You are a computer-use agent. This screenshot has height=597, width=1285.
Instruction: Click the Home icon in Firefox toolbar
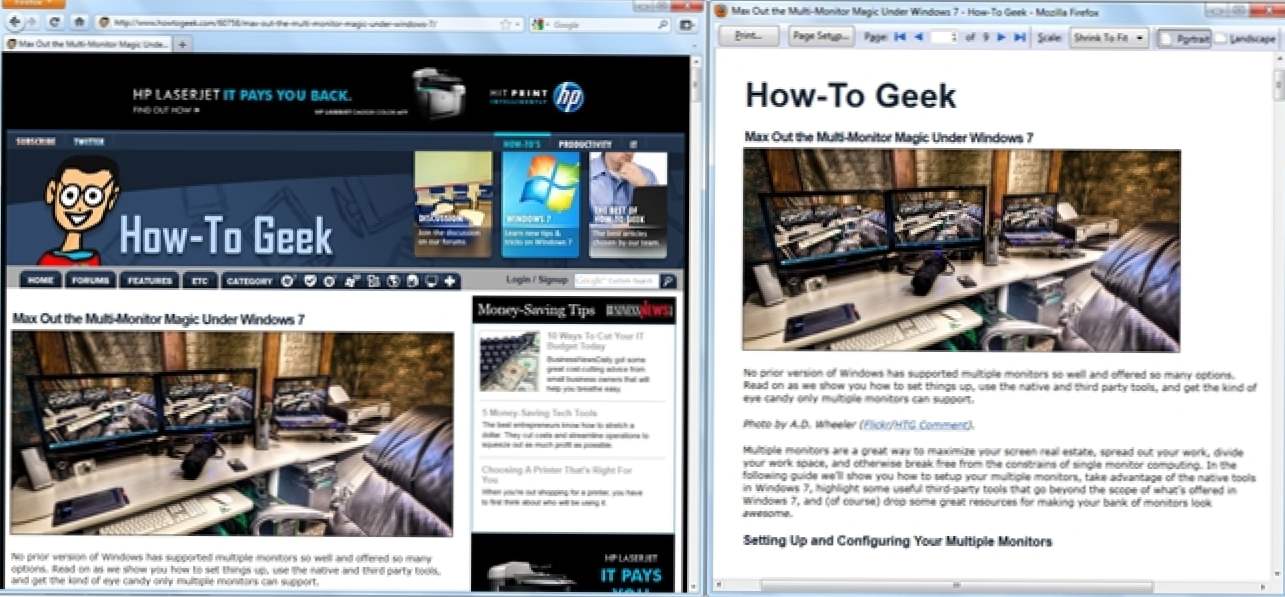click(x=79, y=22)
